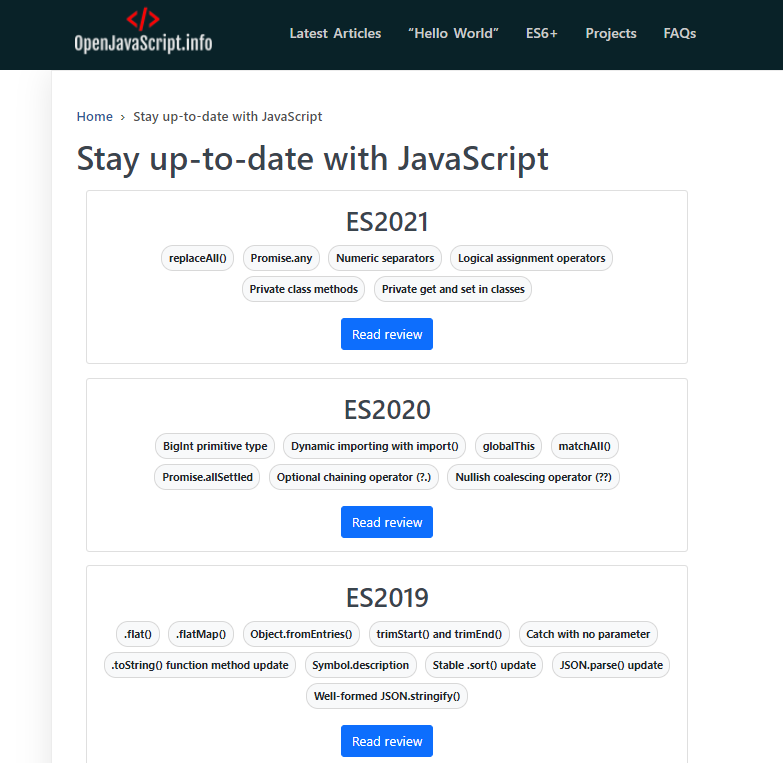Select JSON.parse() update tag
Viewport: 783px width, 781px height.
coord(611,665)
